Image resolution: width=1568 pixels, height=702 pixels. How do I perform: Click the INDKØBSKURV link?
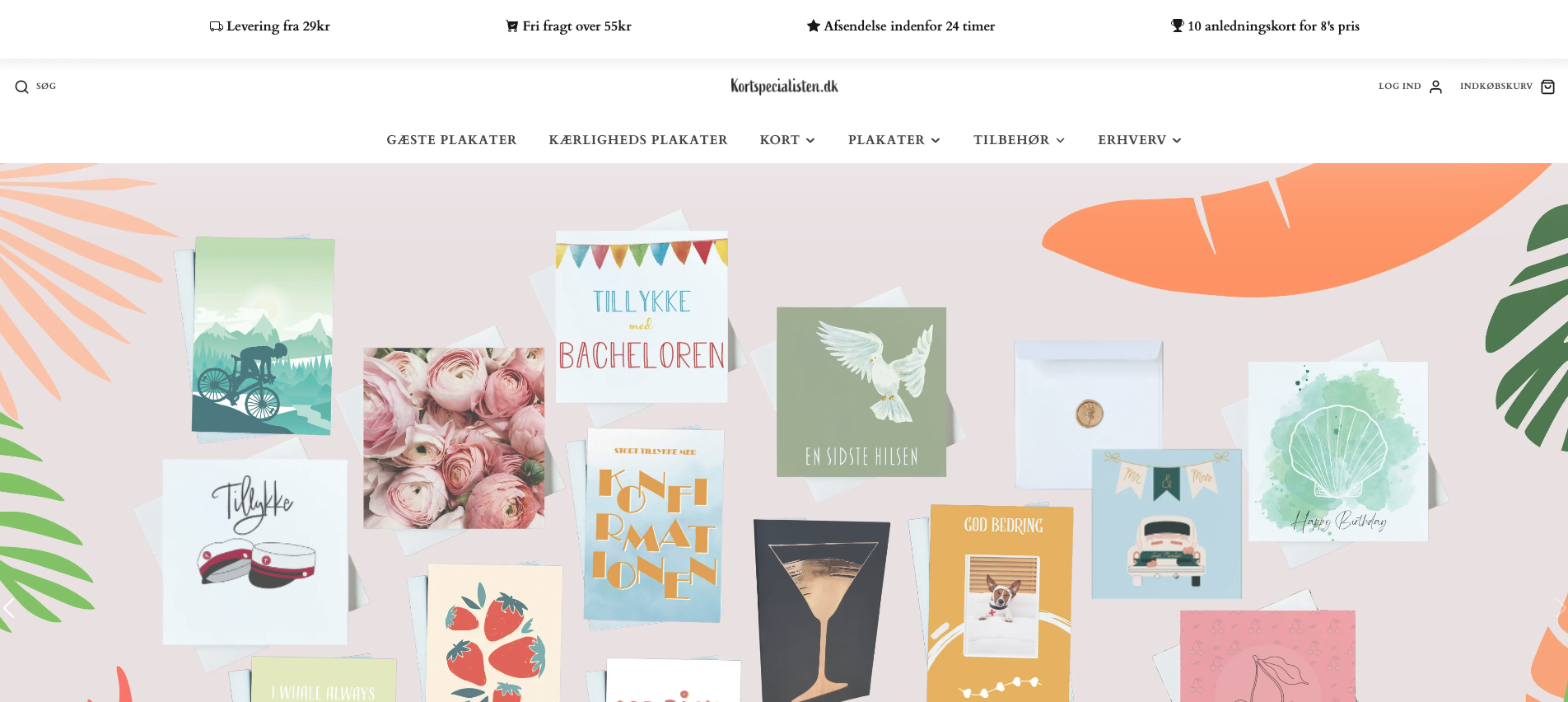click(1496, 87)
